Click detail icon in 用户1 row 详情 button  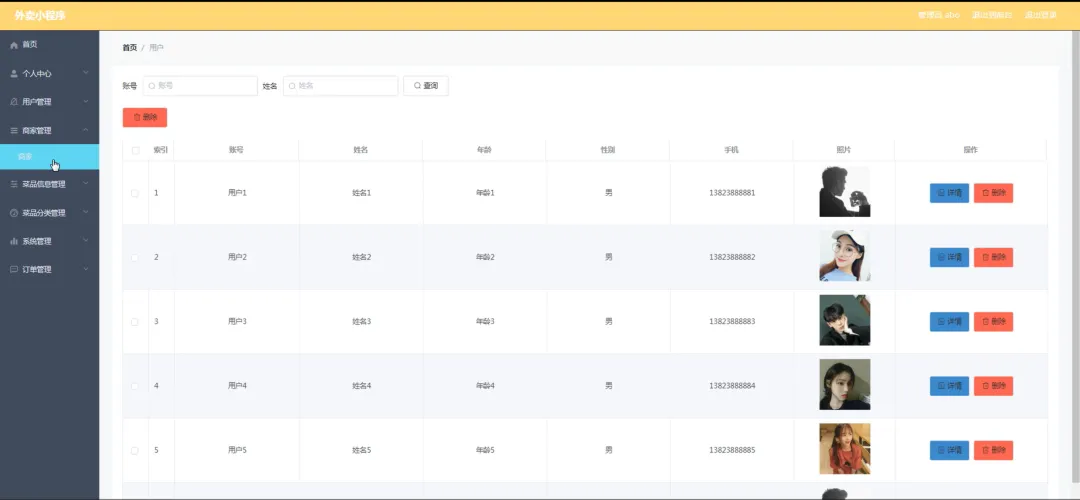click(942, 194)
